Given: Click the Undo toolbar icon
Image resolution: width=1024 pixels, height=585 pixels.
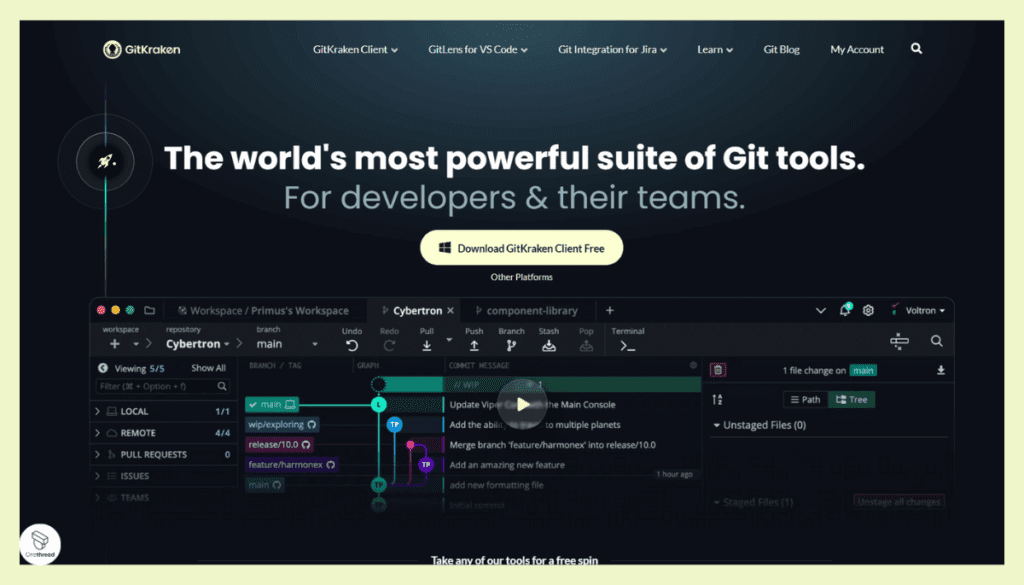Looking at the screenshot, I should (351, 345).
